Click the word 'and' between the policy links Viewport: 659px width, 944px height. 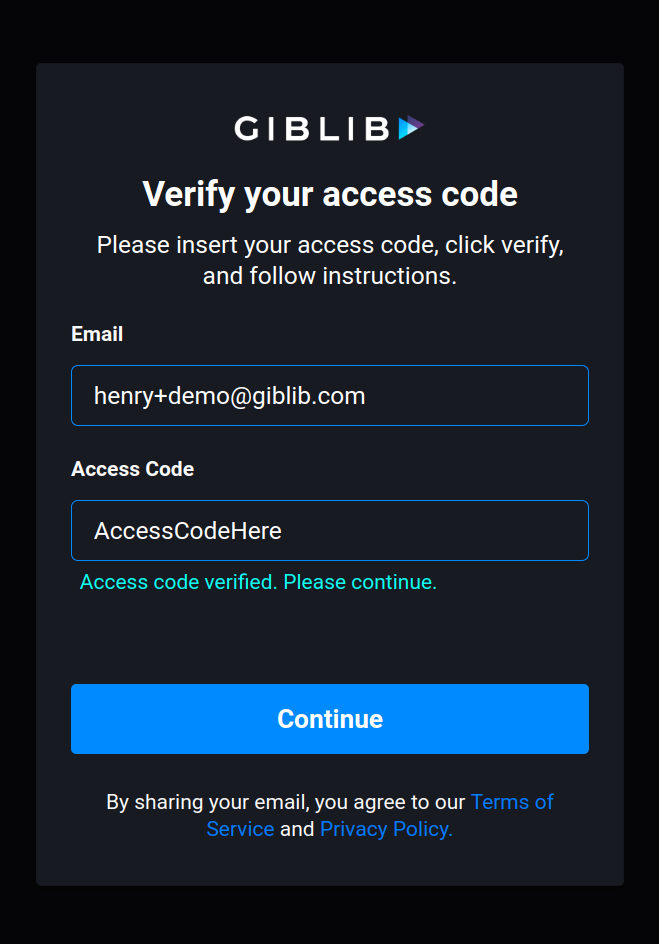[297, 829]
